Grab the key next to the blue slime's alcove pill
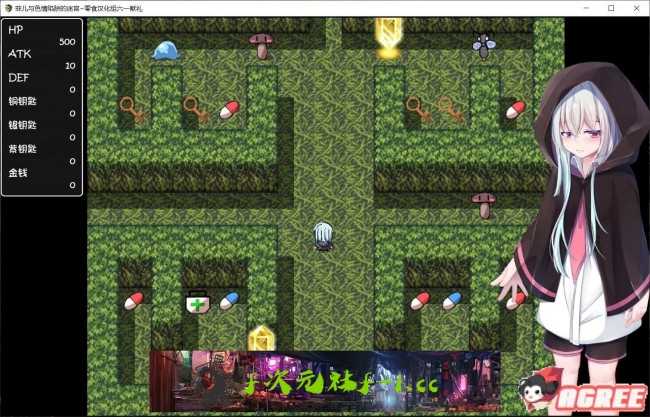This screenshot has height=417, width=650. click(x=195, y=108)
